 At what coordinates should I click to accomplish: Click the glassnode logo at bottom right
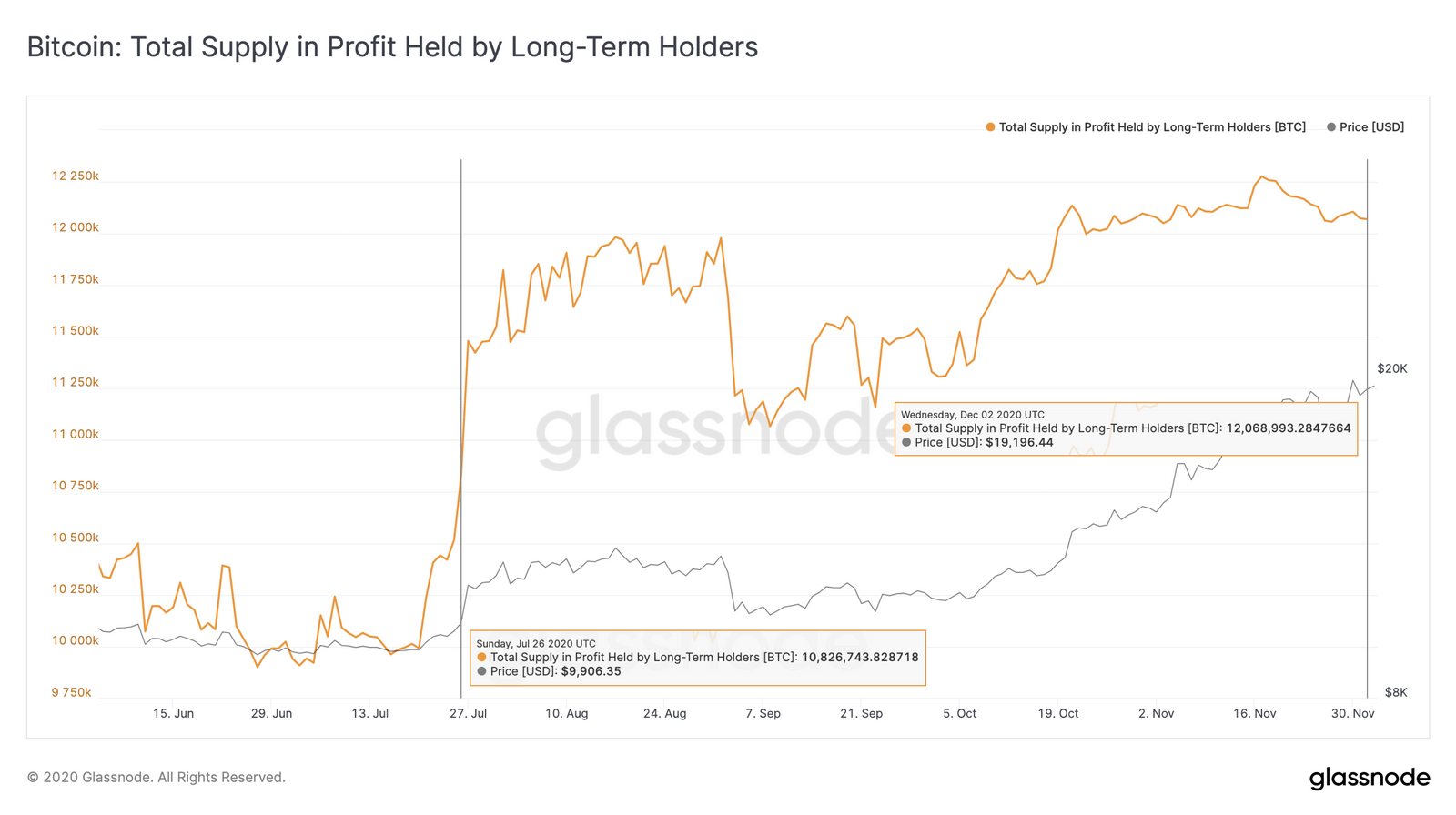[x=1370, y=778]
